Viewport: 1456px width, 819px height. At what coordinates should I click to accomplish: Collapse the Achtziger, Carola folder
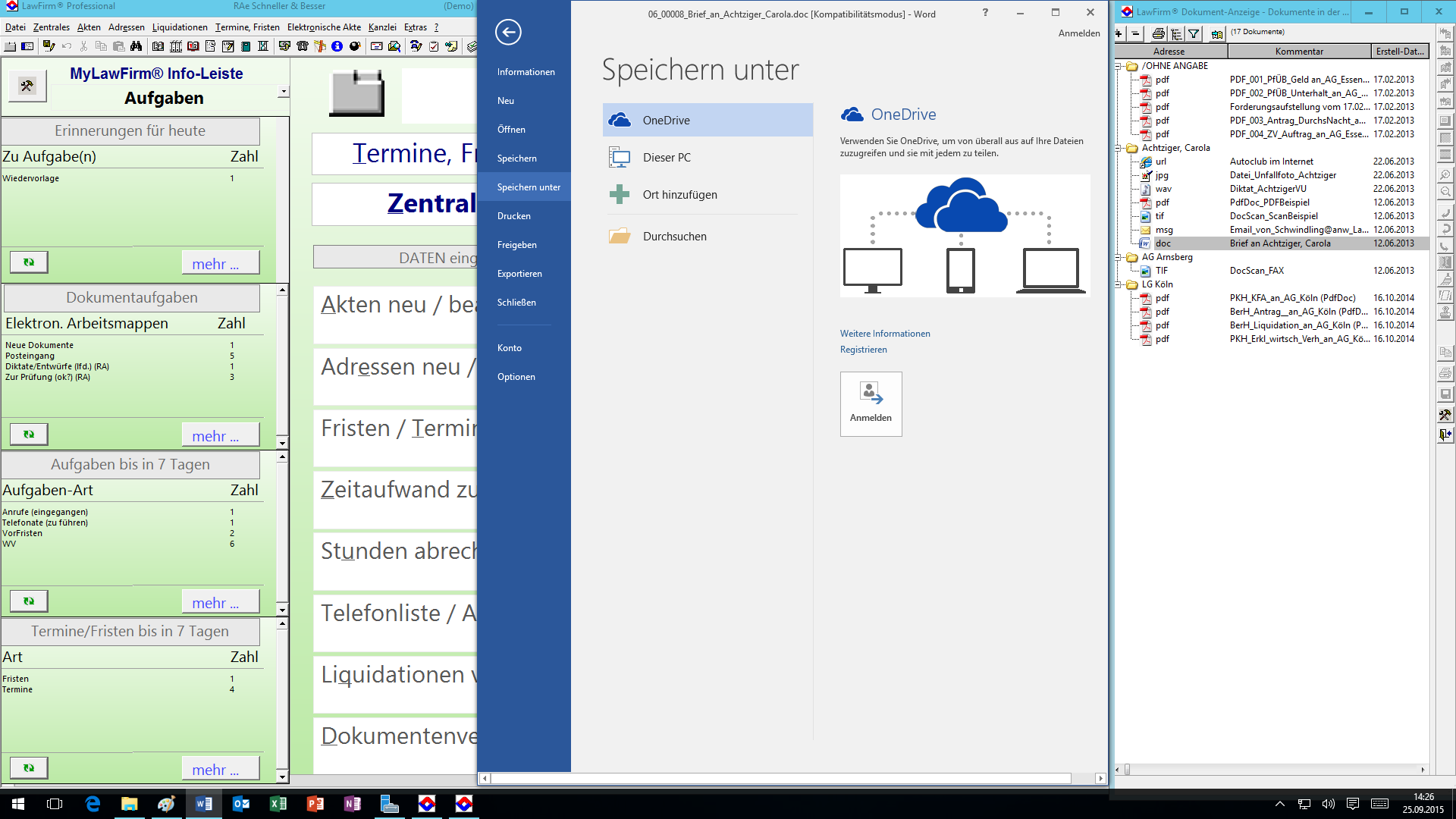tap(1119, 148)
